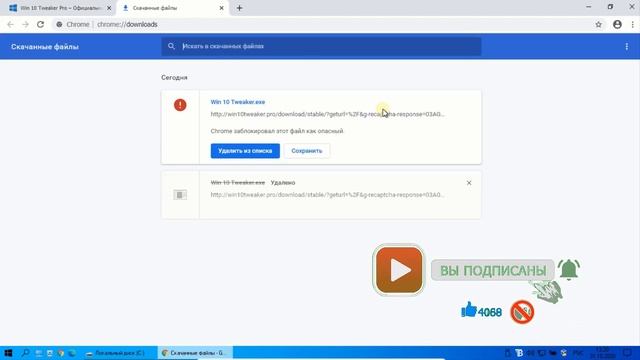Image resolution: width=640 pixels, height=360 pixels.
Task: Click the red crossed-out dislike icon
Action: pos(522,312)
